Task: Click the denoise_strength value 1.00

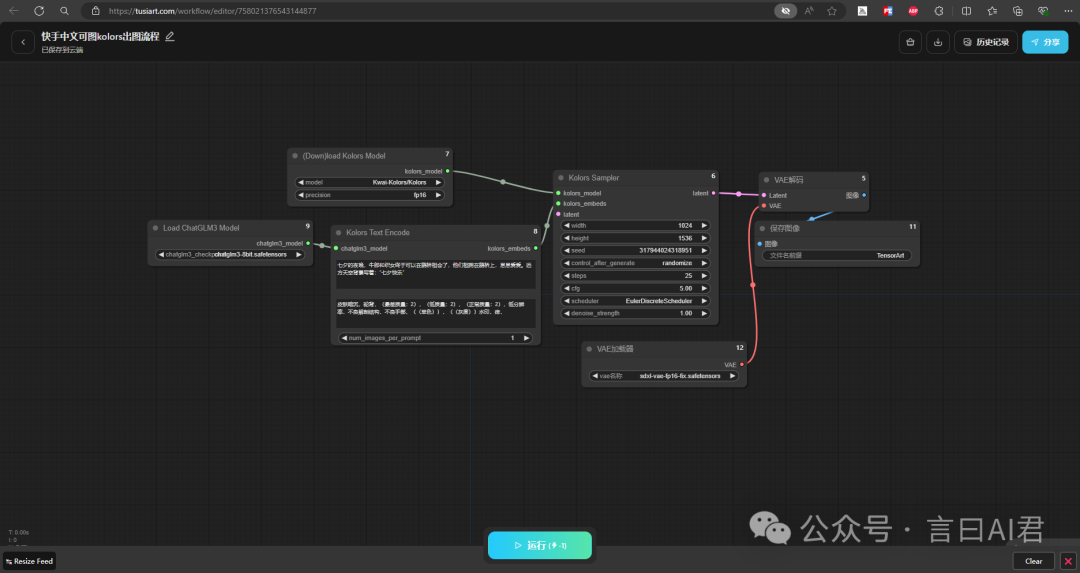Action: click(685, 313)
